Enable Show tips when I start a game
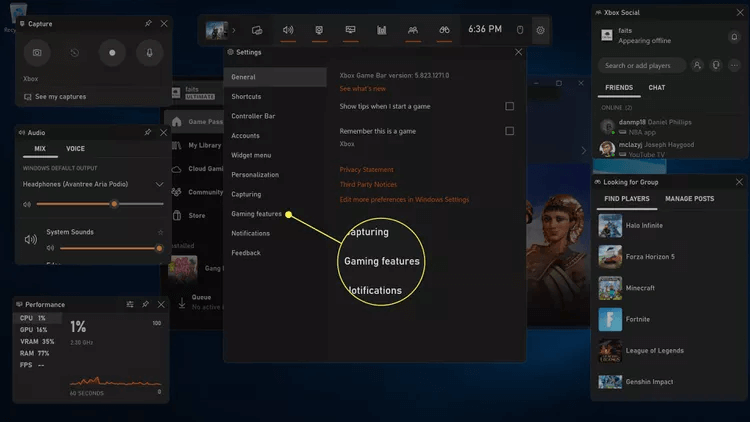 (509, 106)
